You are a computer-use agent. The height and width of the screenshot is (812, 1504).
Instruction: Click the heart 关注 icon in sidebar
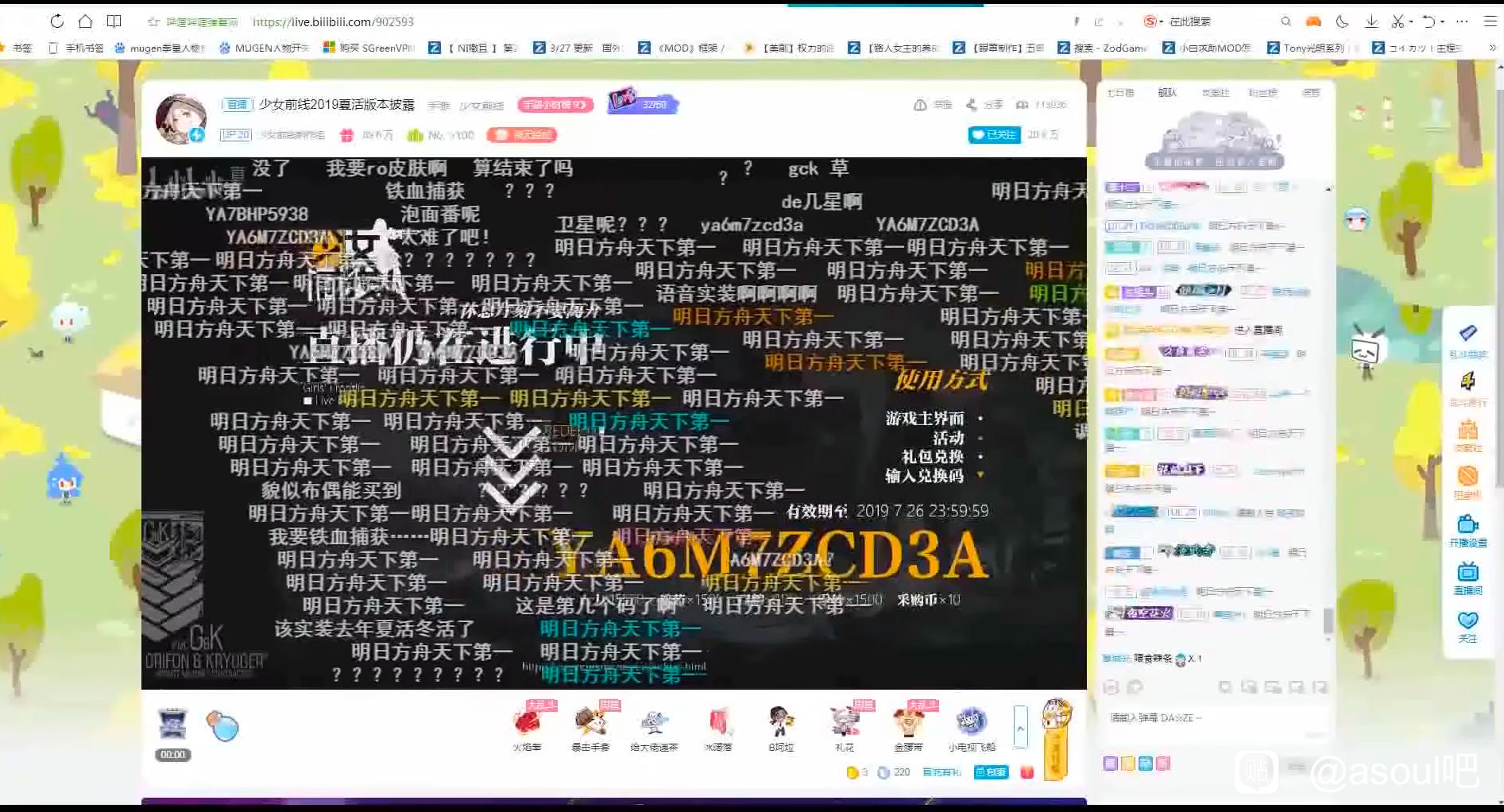1467,621
